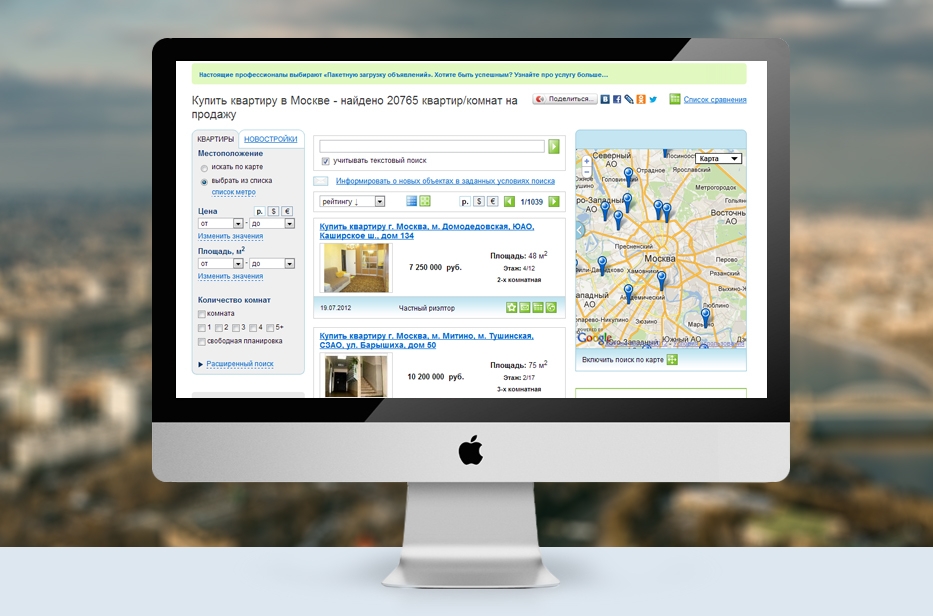
Task: Click the 'список метро' link
Action: [233, 192]
